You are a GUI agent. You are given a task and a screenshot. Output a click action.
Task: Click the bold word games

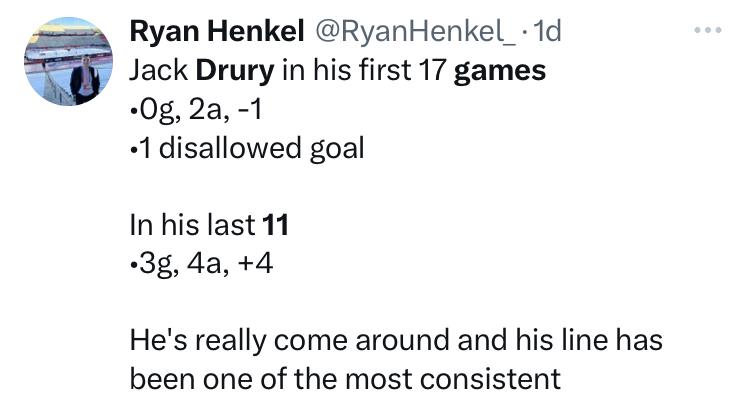point(500,71)
